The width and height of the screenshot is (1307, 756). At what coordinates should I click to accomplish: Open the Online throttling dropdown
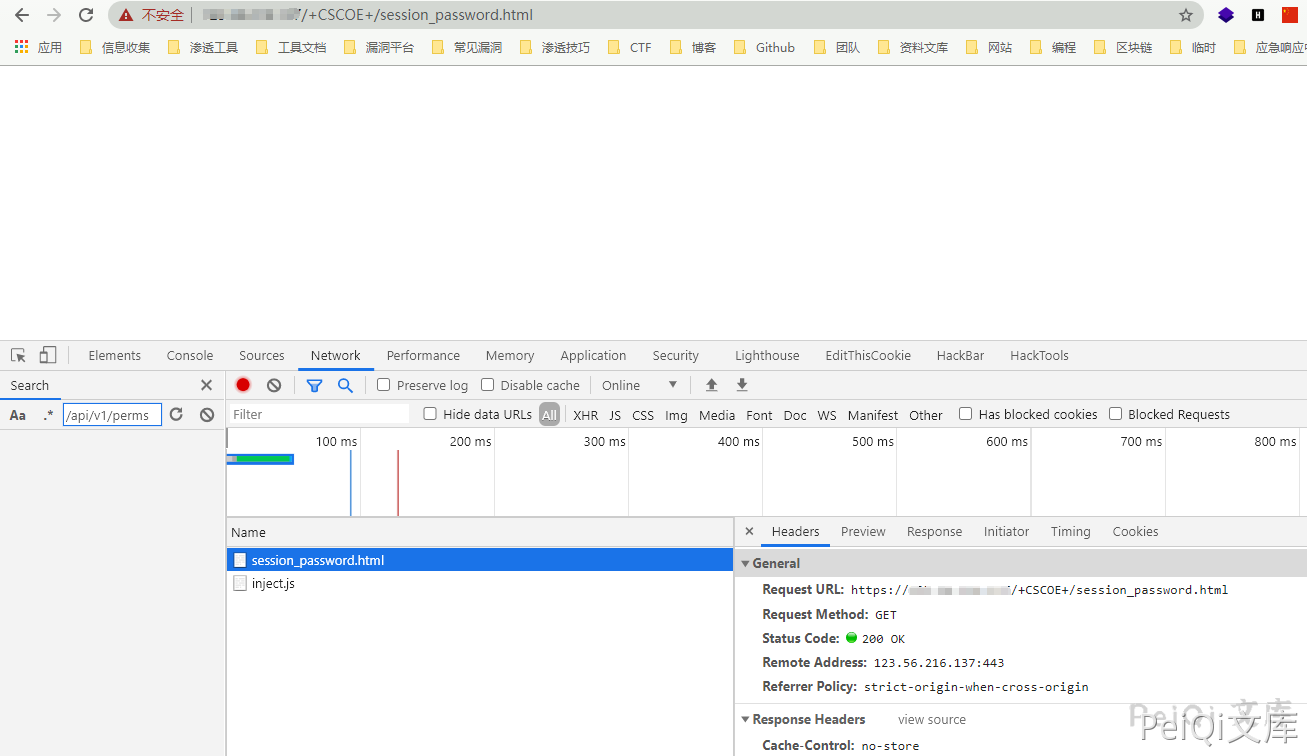pyautogui.click(x=640, y=385)
